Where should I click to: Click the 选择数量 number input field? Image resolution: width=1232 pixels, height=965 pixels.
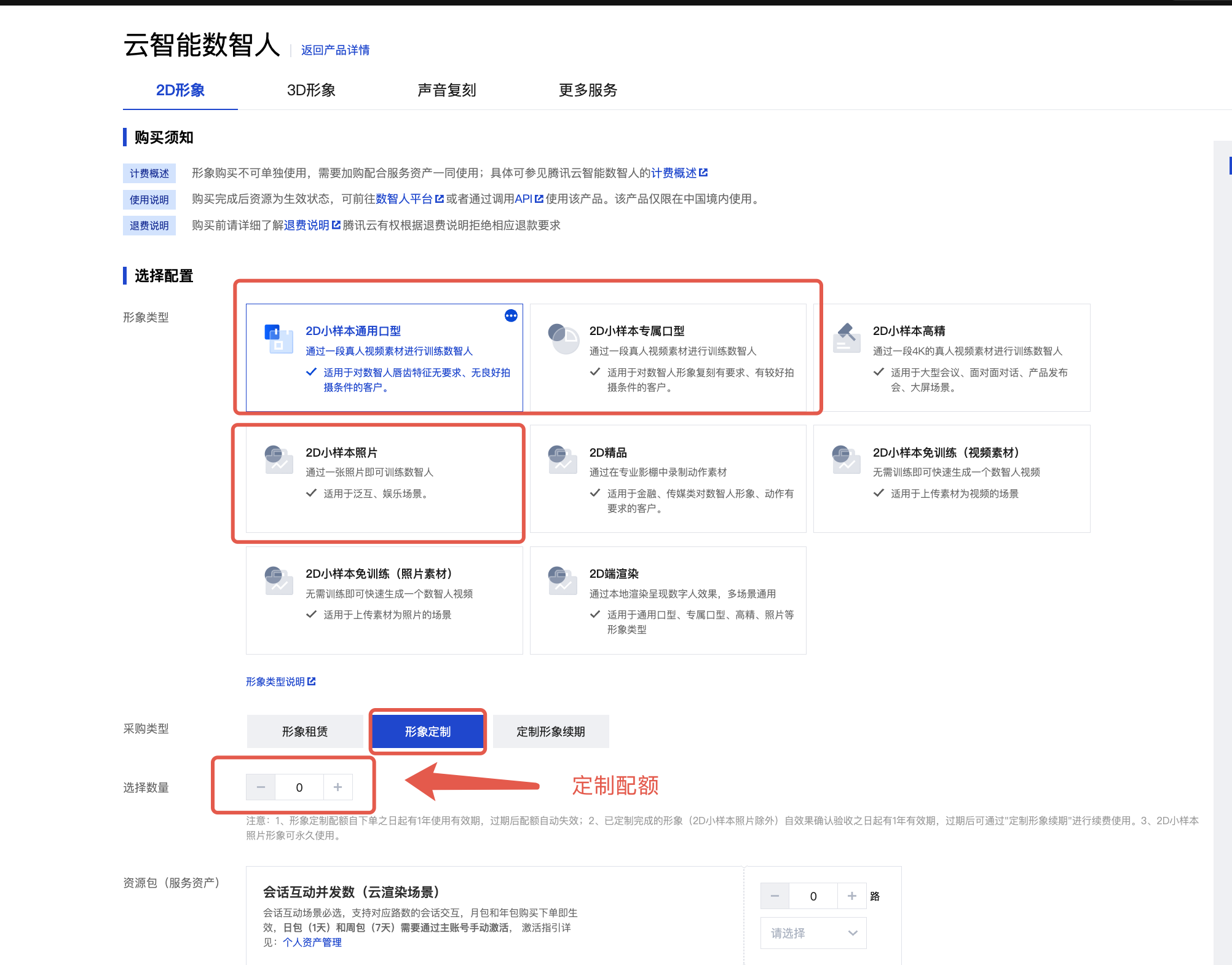(x=299, y=787)
